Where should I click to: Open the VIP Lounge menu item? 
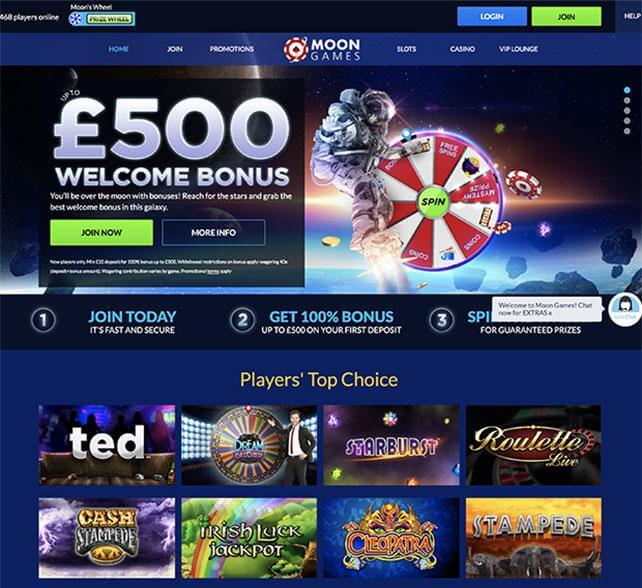click(x=518, y=49)
